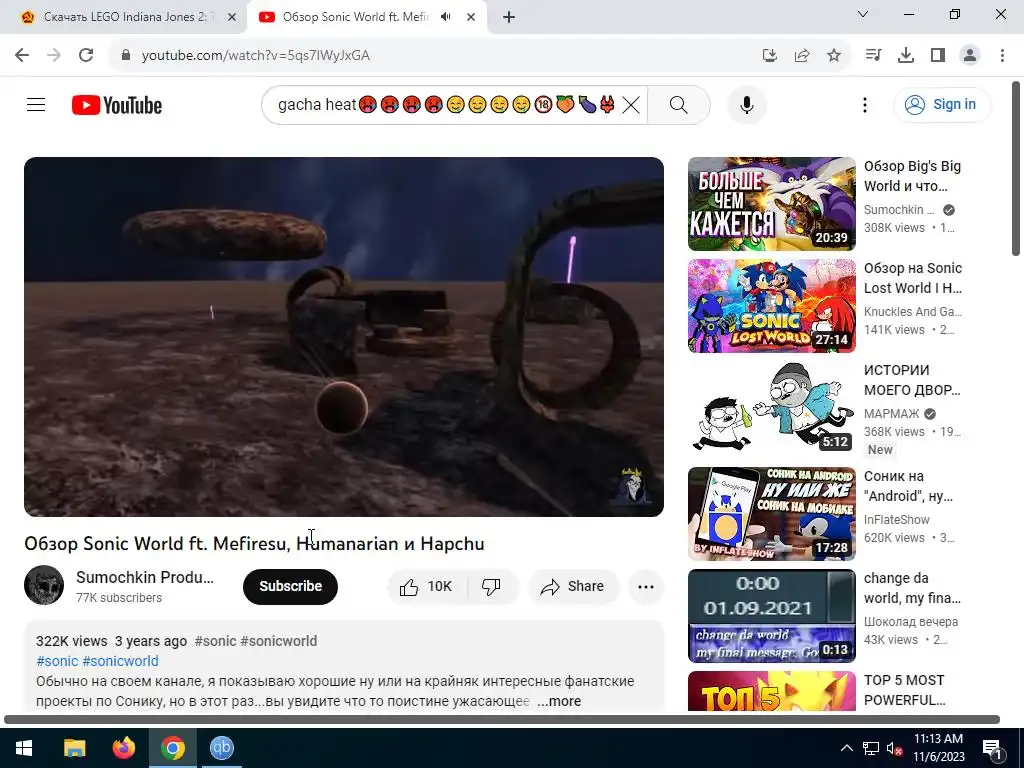
Task: Open TOP 5 MOST POWERFUL video title
Action: [904, 690]
